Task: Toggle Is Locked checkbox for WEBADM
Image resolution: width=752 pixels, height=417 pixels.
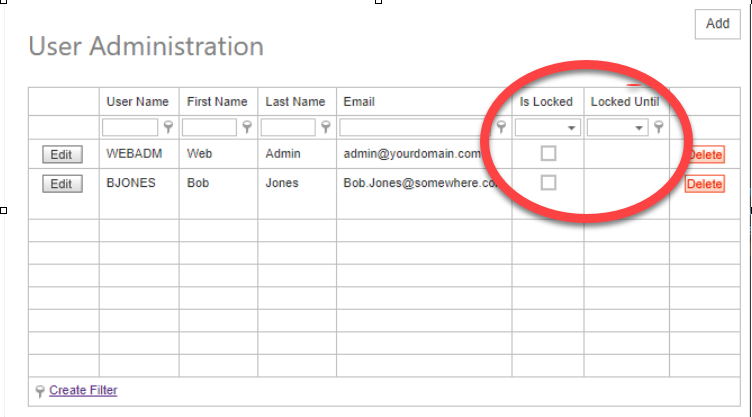Action: coord(548,154)
